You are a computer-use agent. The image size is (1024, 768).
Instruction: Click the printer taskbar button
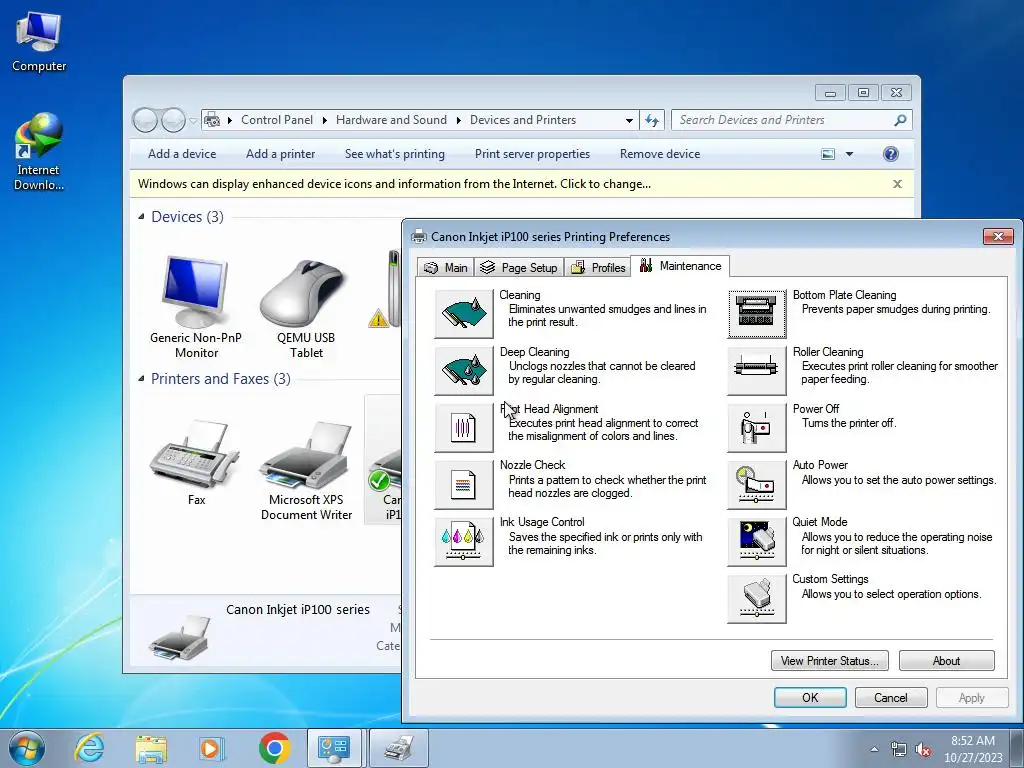click(399, 748)
